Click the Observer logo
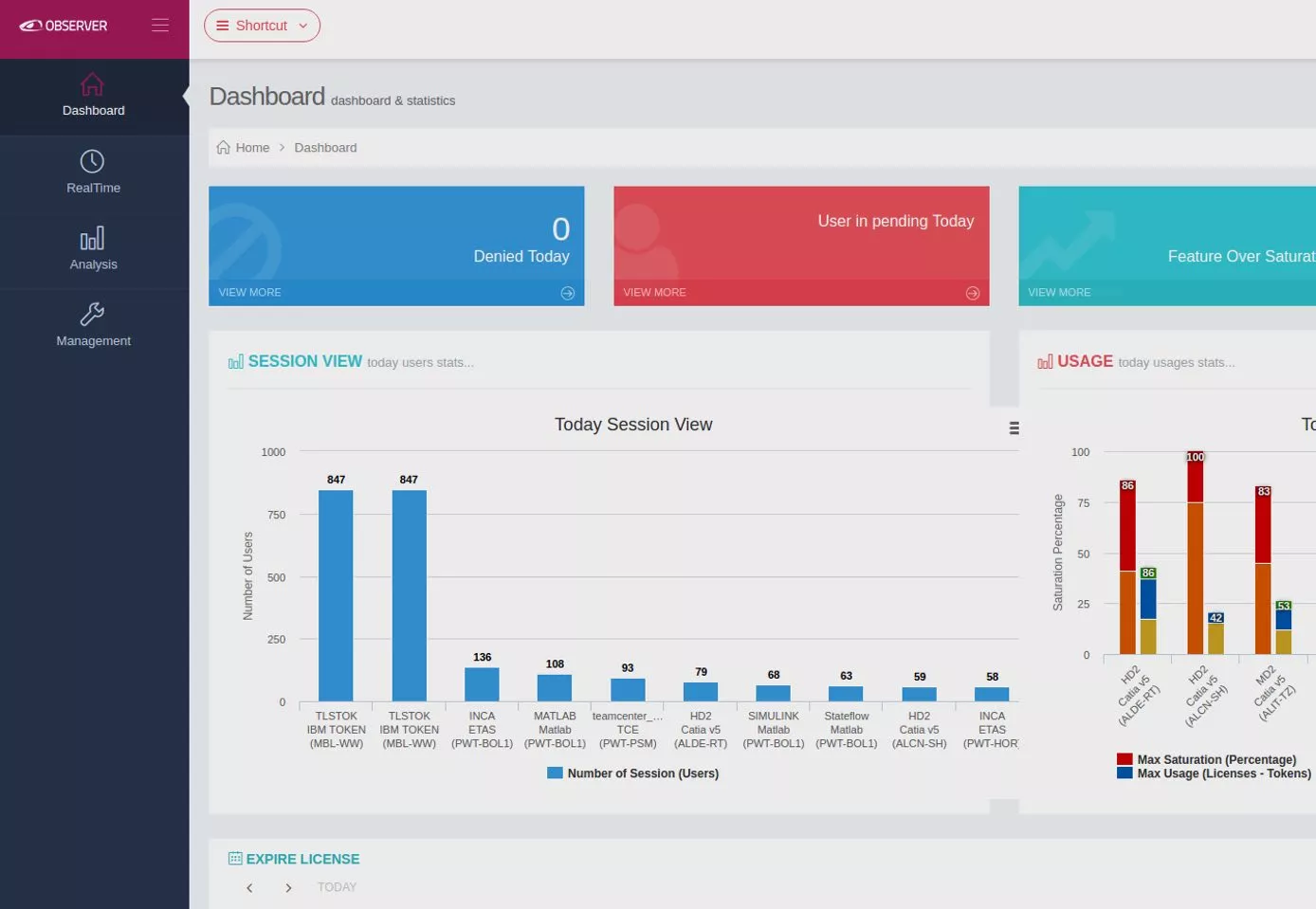1316x909 pixels. [64, 26]
